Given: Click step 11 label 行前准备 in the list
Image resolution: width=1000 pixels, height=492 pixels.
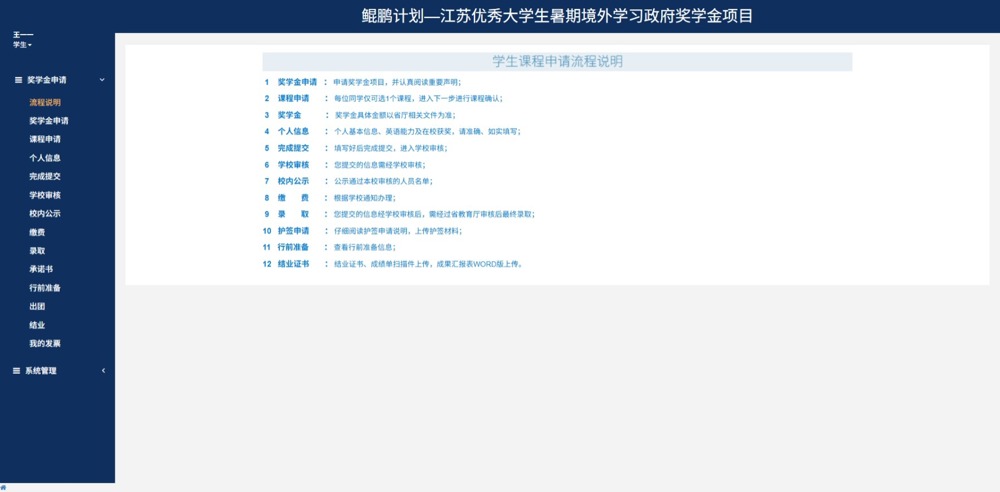Looking at the screenshot, I should pos(293,248).
